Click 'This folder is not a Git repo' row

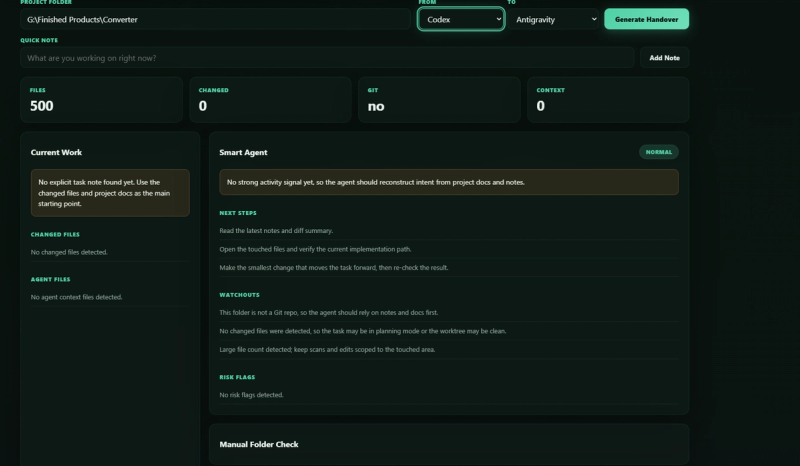(x=449, y=312)
